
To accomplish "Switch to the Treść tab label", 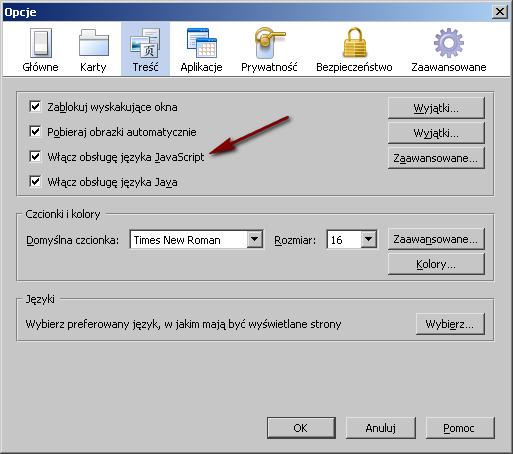I will [145, 67].
